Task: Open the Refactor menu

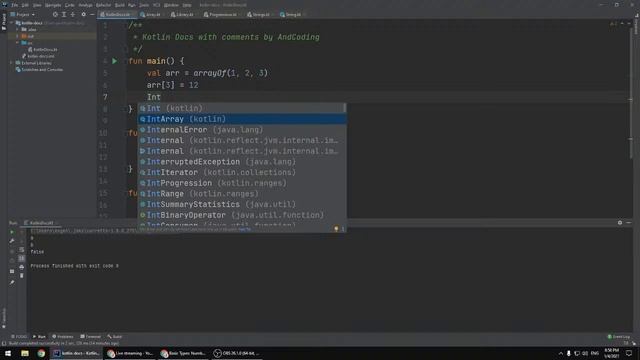Action: point(103,5)
